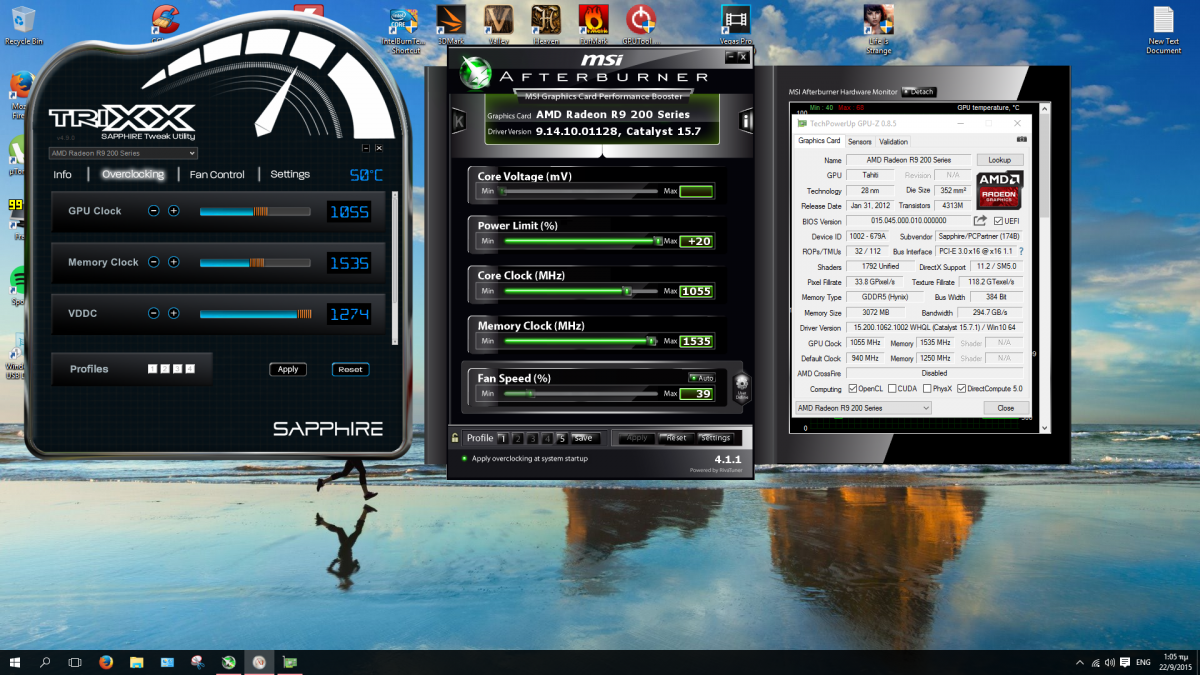
Task: Click the Lookup button in GPU-Z
Action: (x=1000, y=160)
